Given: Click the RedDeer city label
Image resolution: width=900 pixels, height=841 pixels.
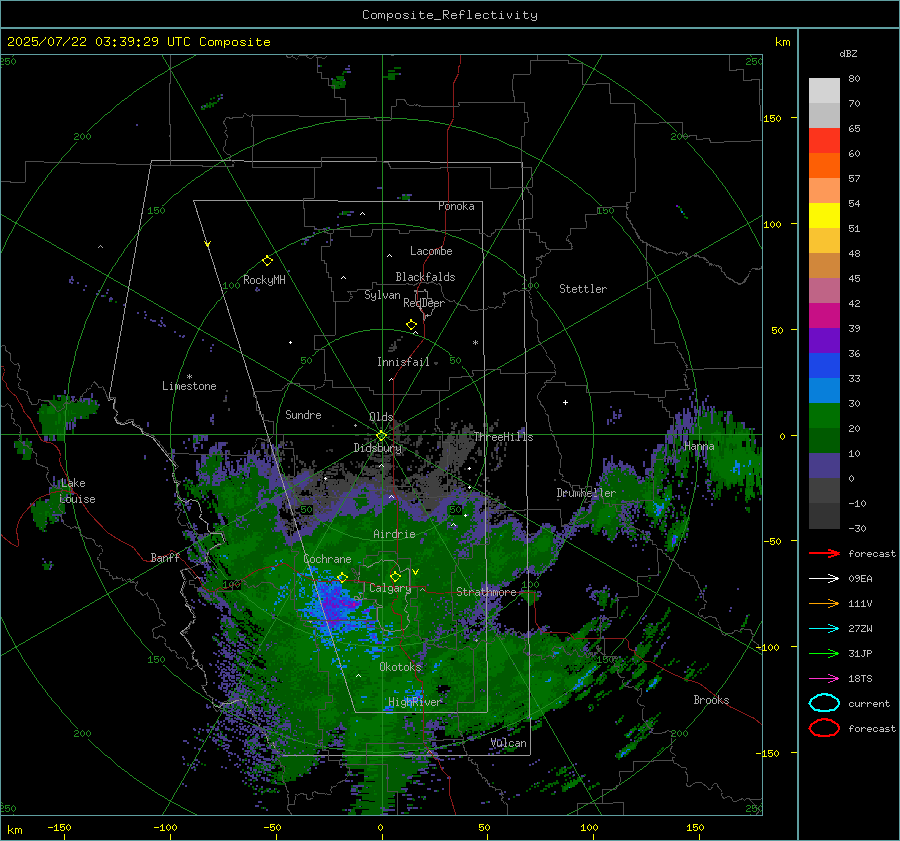Looking at the screenshot, I should tap(424, 303).
